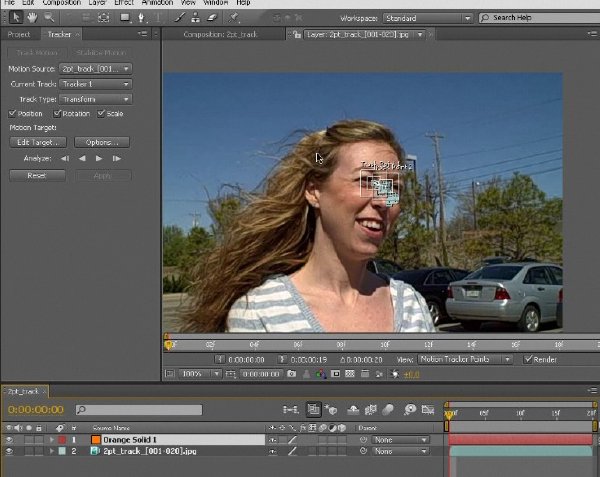600x477 pixels.
Task: Uncheck the Render checkbox
Action: pos(528,359)
